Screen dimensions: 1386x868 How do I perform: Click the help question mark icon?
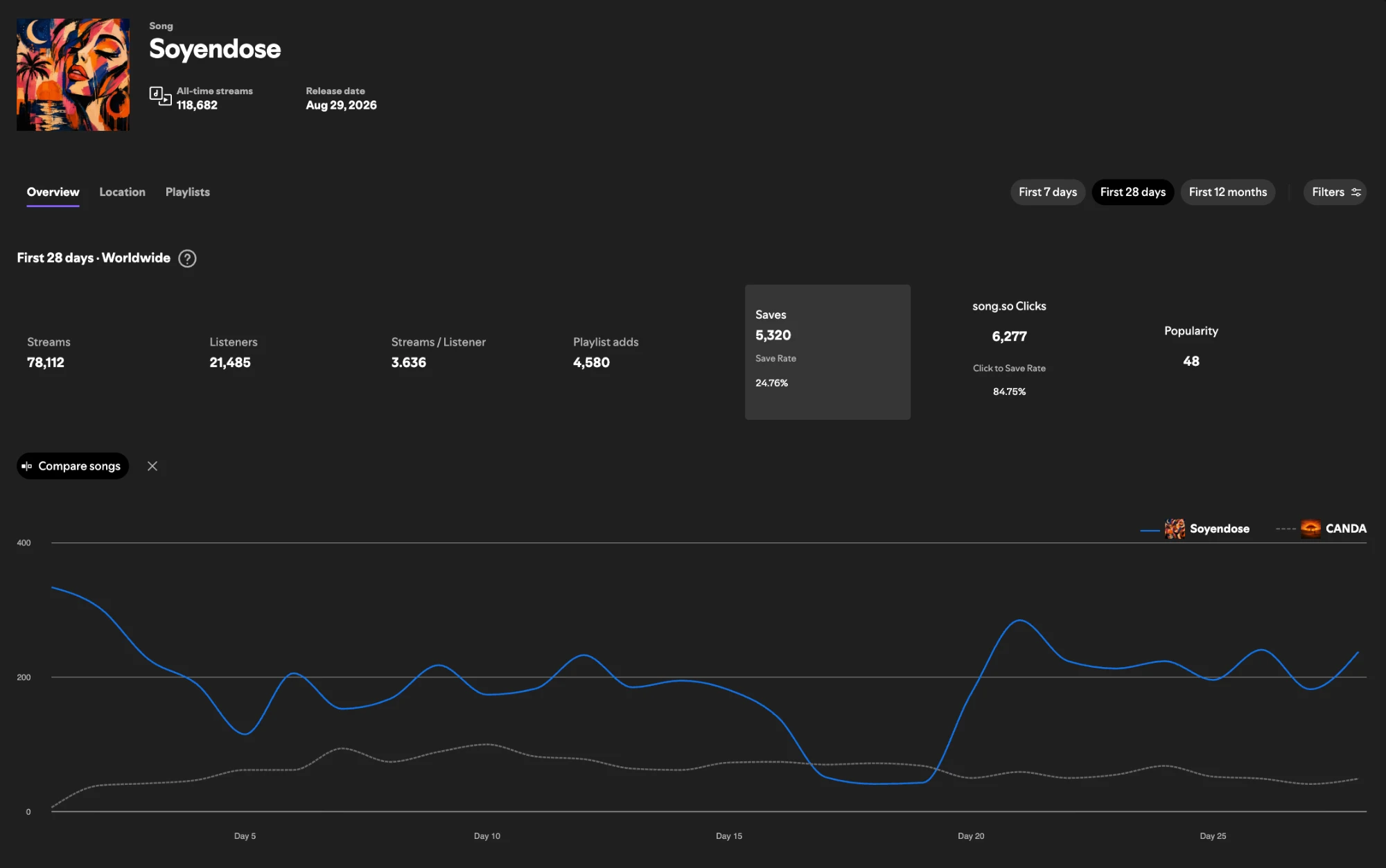(187, 258)
